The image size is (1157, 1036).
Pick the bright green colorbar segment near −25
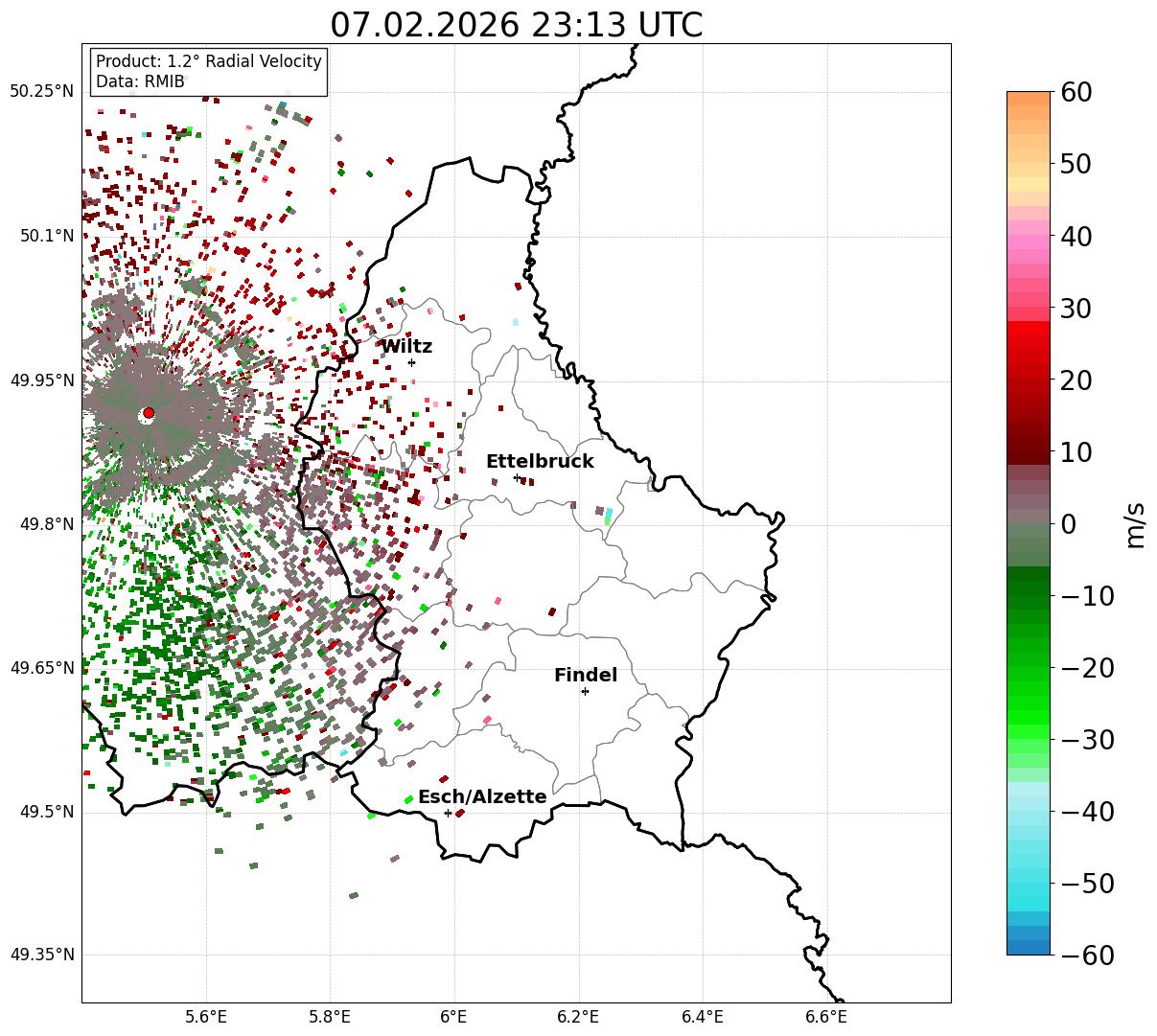tap(1029, 710)
